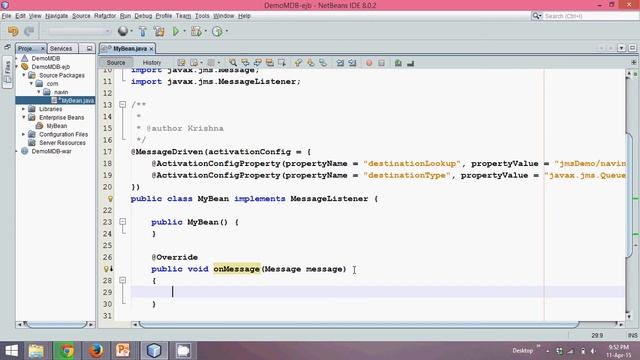Collapse the Enterprise Beans node
The width and height of the screenshot is (640, 360).
[24, 118]
